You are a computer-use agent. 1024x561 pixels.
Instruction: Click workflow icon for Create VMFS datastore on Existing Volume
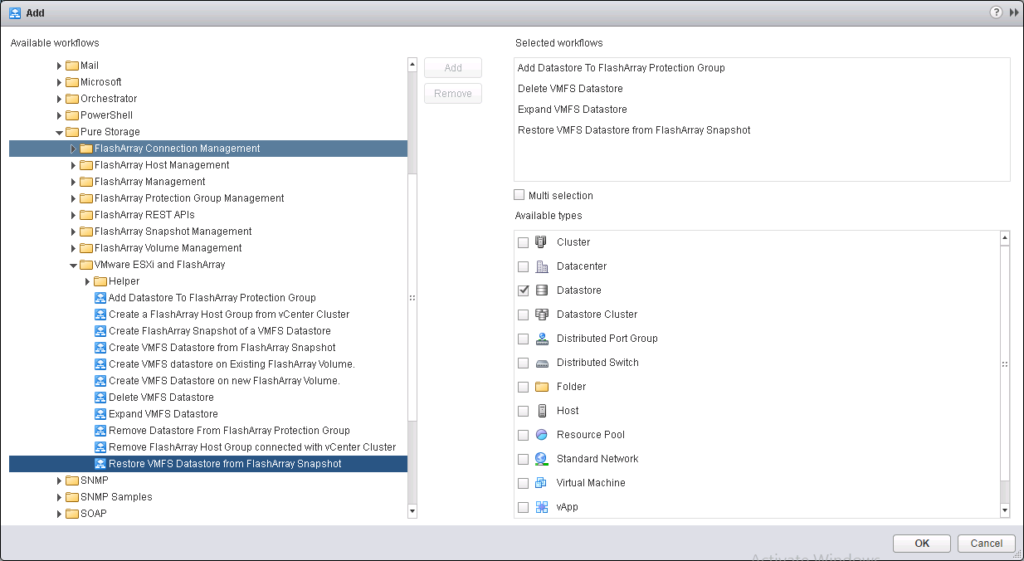(100, 364)
